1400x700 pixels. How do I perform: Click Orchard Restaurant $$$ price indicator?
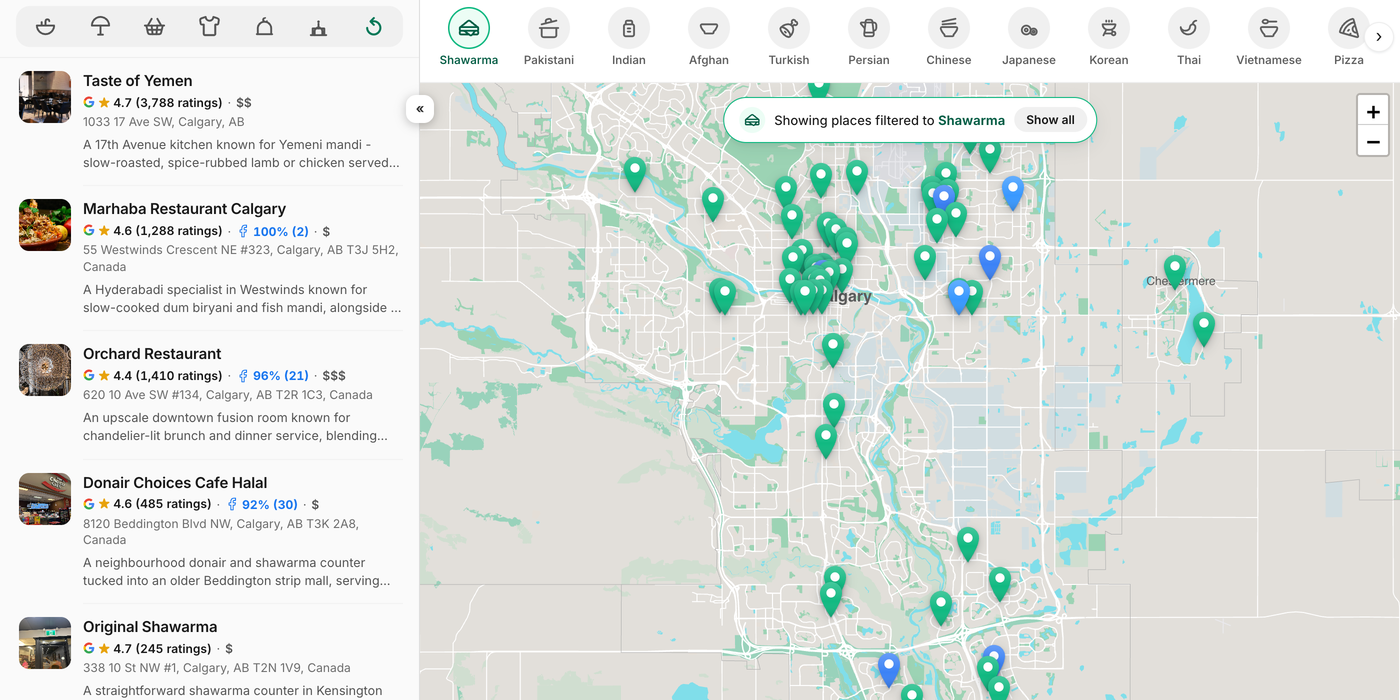334,376
